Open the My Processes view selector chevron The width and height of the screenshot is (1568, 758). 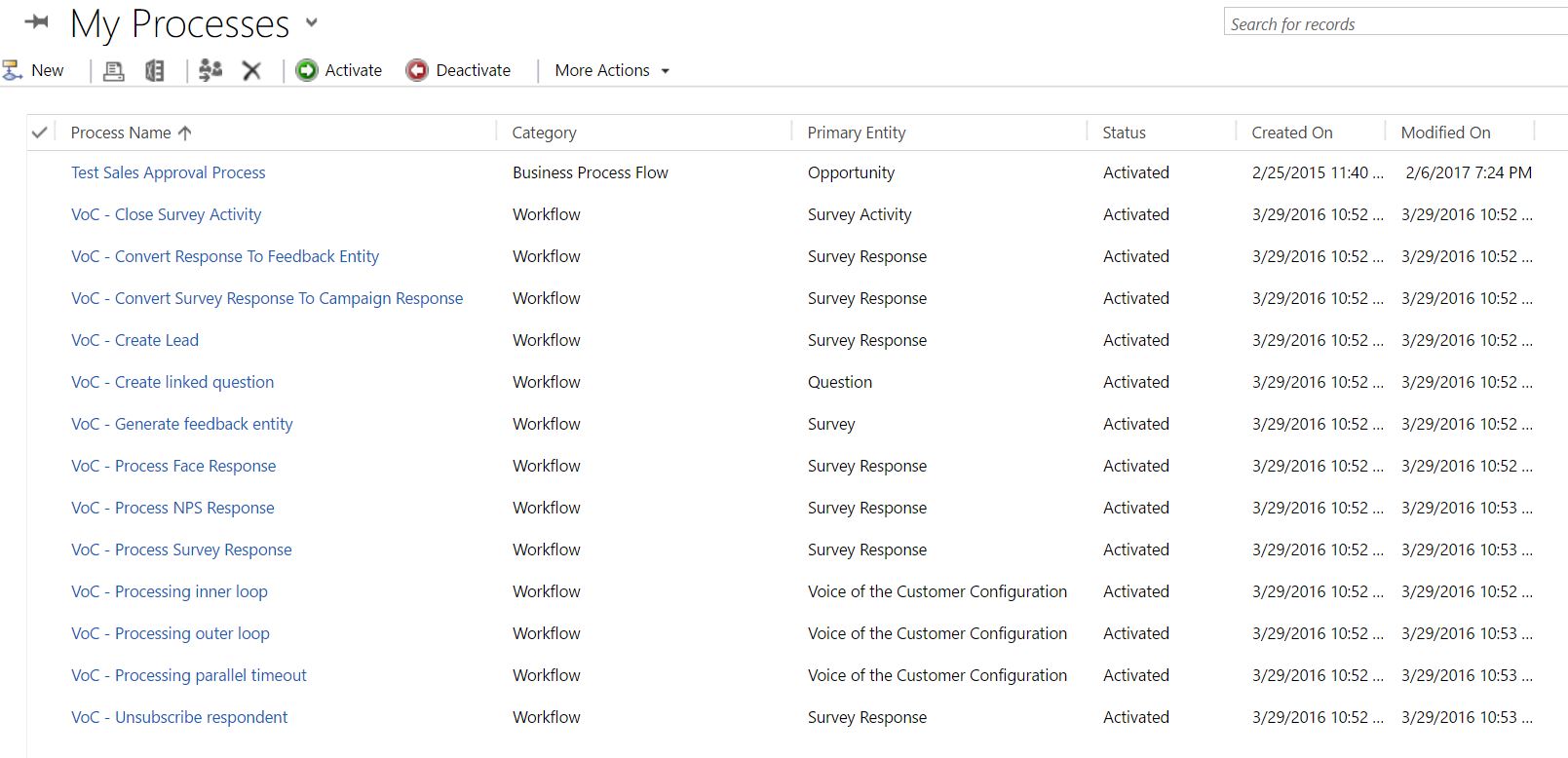(x=312, y=22)
